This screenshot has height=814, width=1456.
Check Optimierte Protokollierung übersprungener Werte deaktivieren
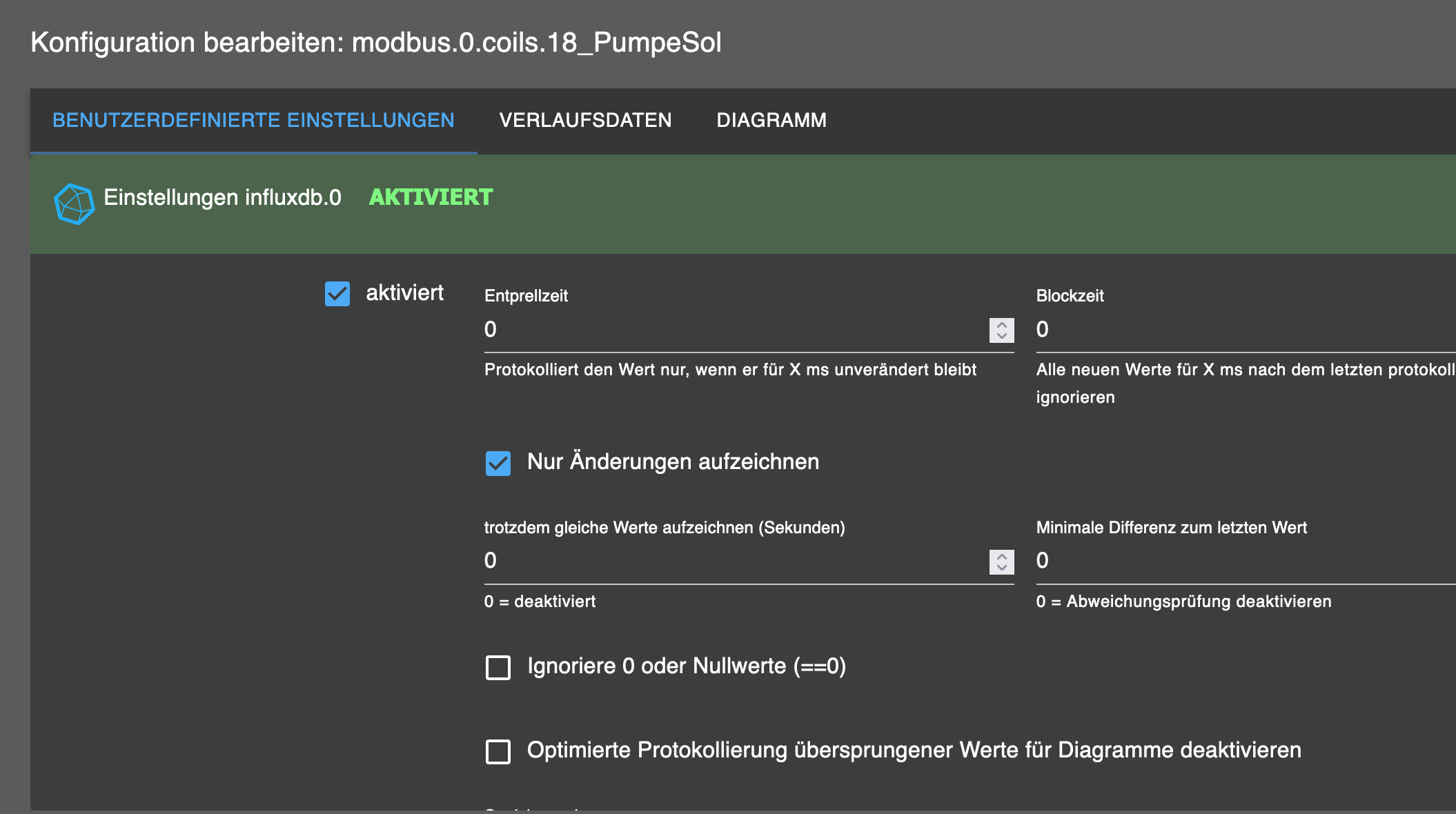pos(497,751)
